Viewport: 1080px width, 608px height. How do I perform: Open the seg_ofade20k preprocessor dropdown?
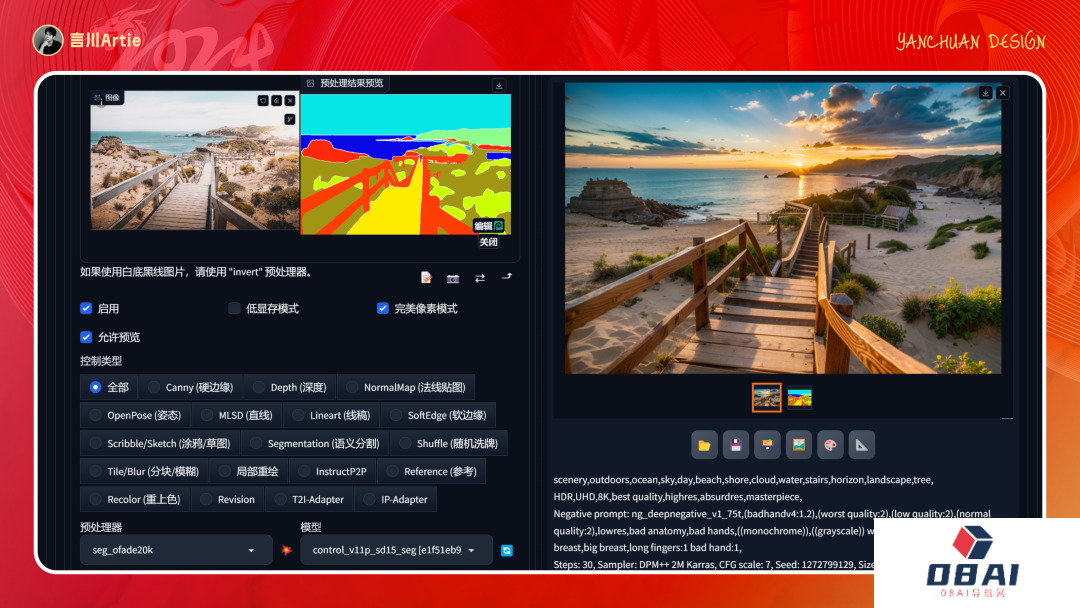point(176,550)
